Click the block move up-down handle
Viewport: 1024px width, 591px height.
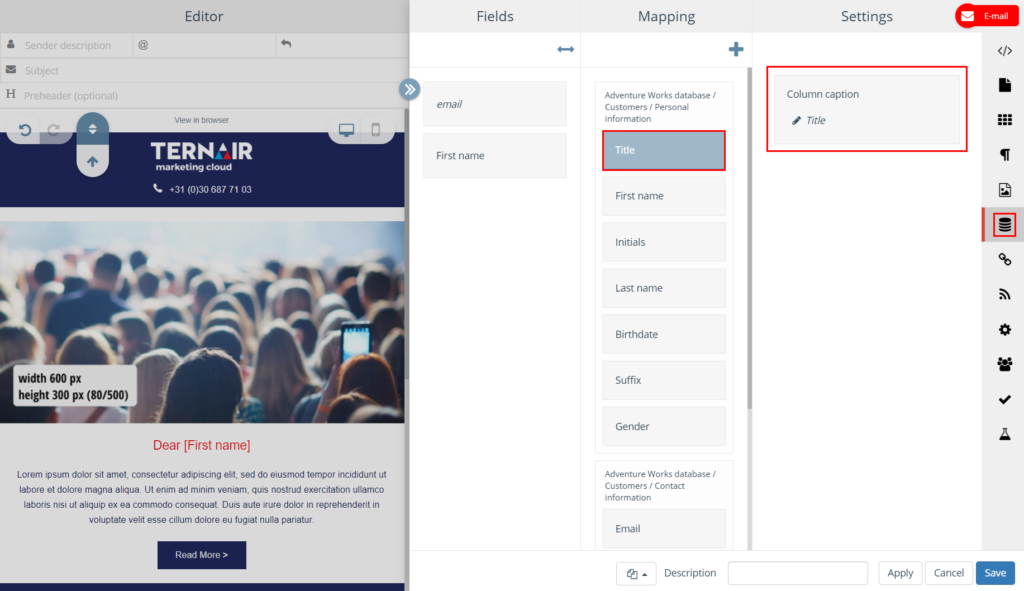[93, 129]
